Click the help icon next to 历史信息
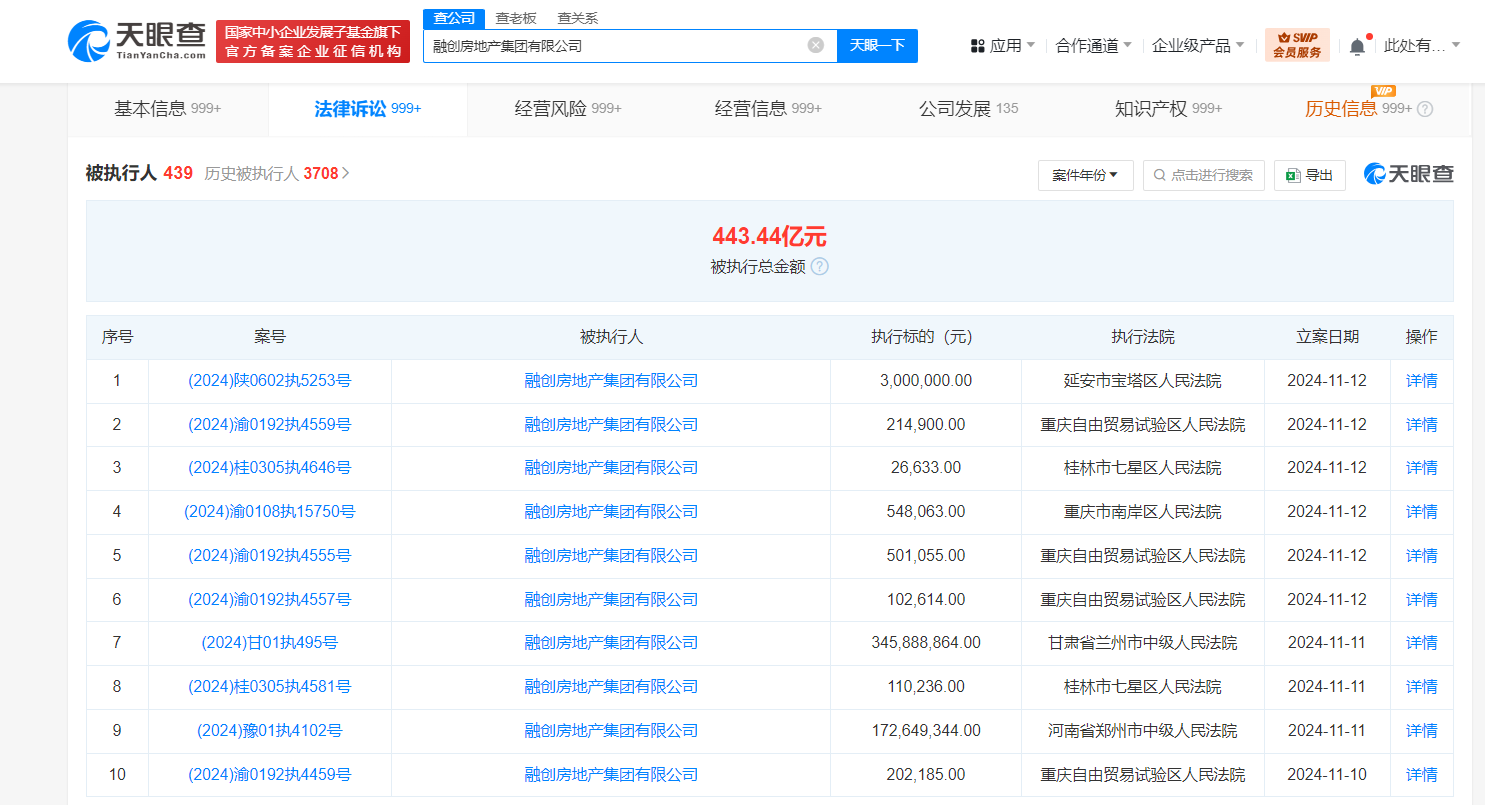The width and height of the screenshot is (1485, 805). click(1425, 109)
